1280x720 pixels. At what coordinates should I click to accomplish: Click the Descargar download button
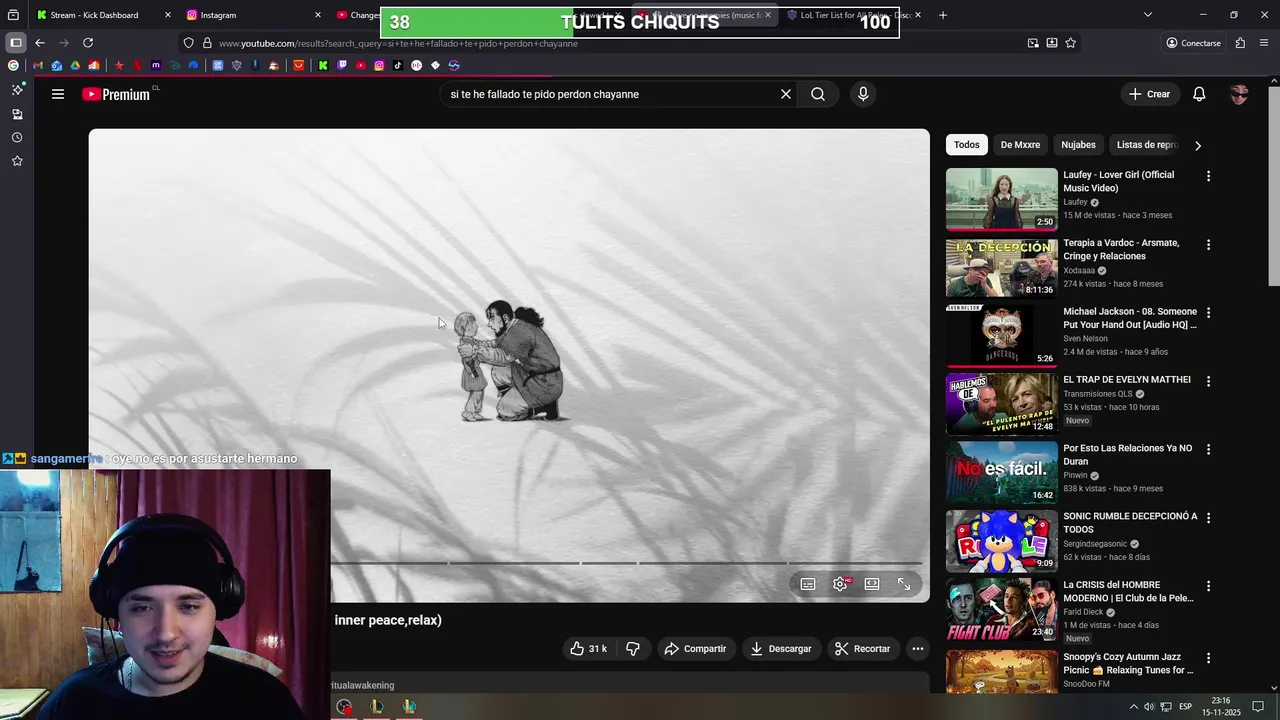coord(780,649)
